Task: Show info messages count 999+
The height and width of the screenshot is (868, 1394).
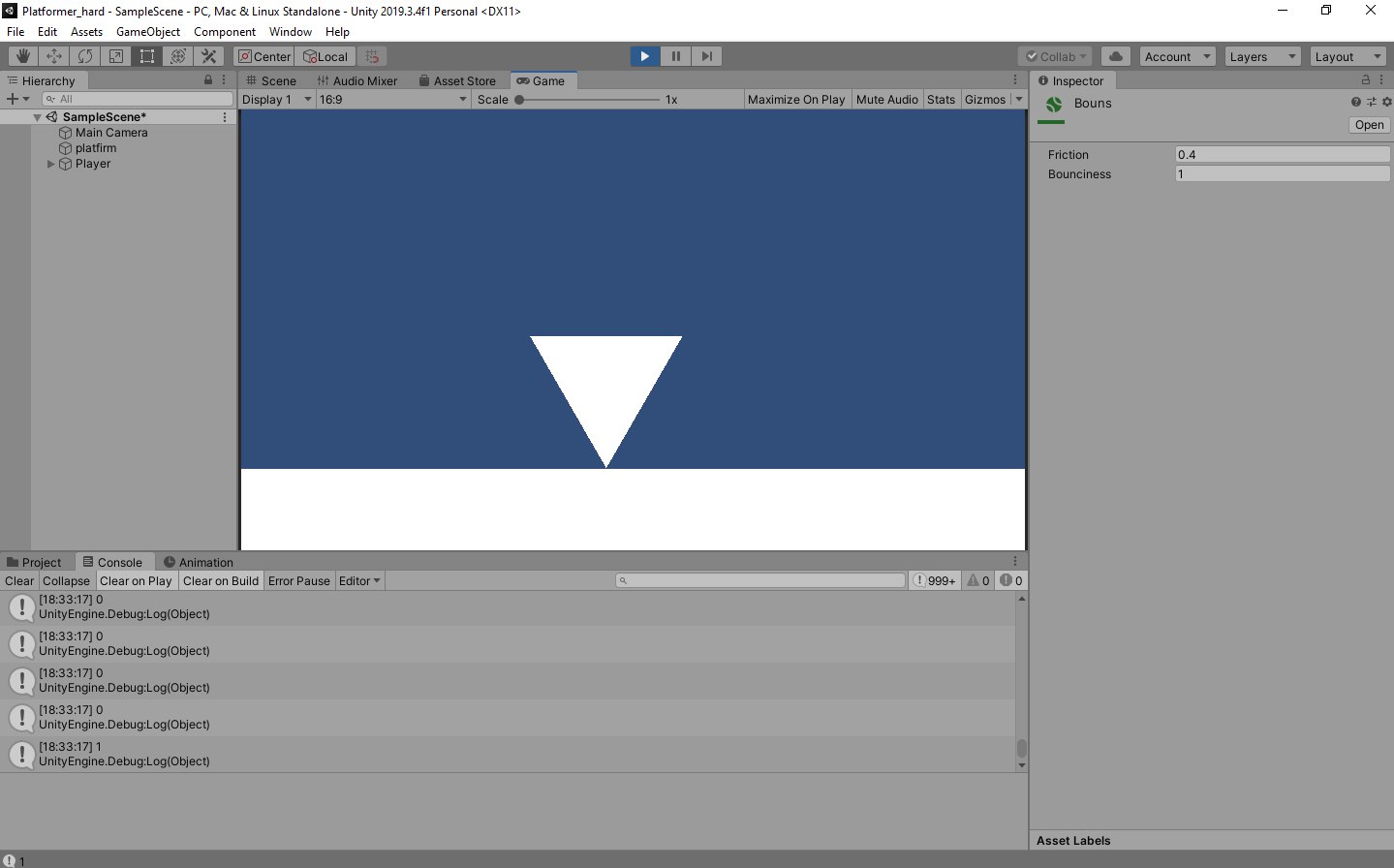Action: coord(935,580)
